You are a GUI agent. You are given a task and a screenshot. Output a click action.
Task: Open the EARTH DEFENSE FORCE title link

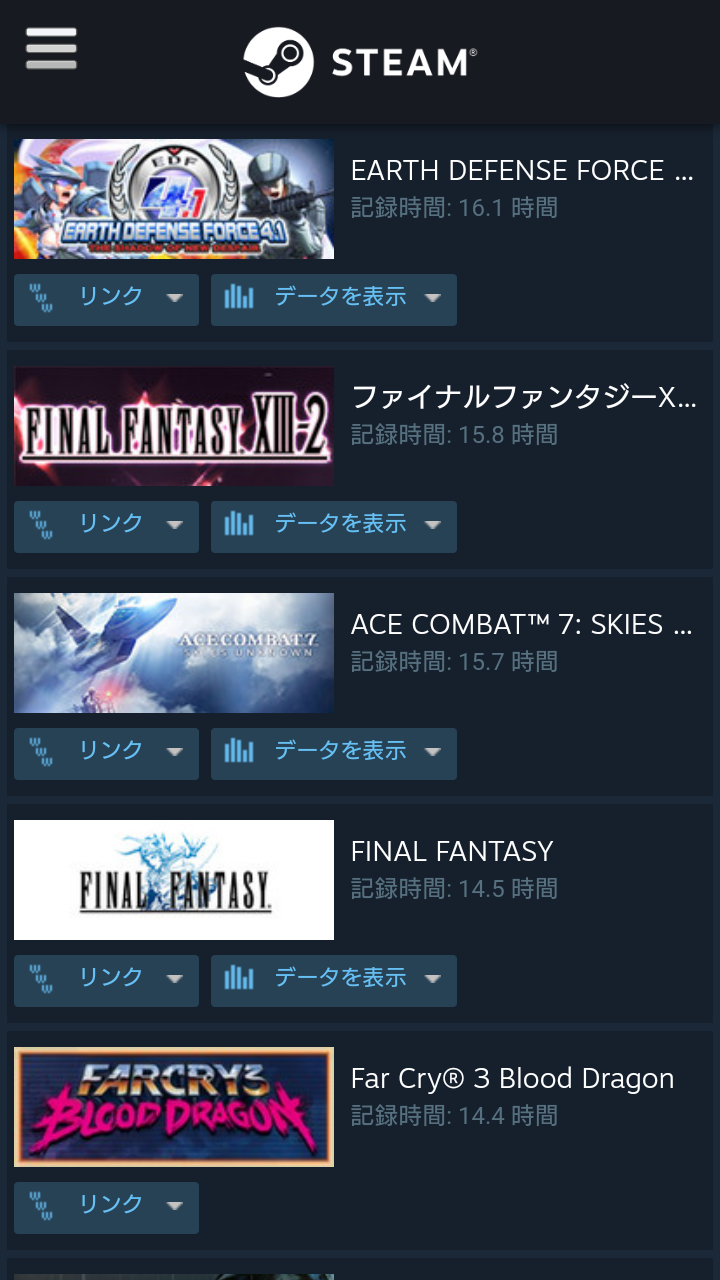(x=522, y=171)
